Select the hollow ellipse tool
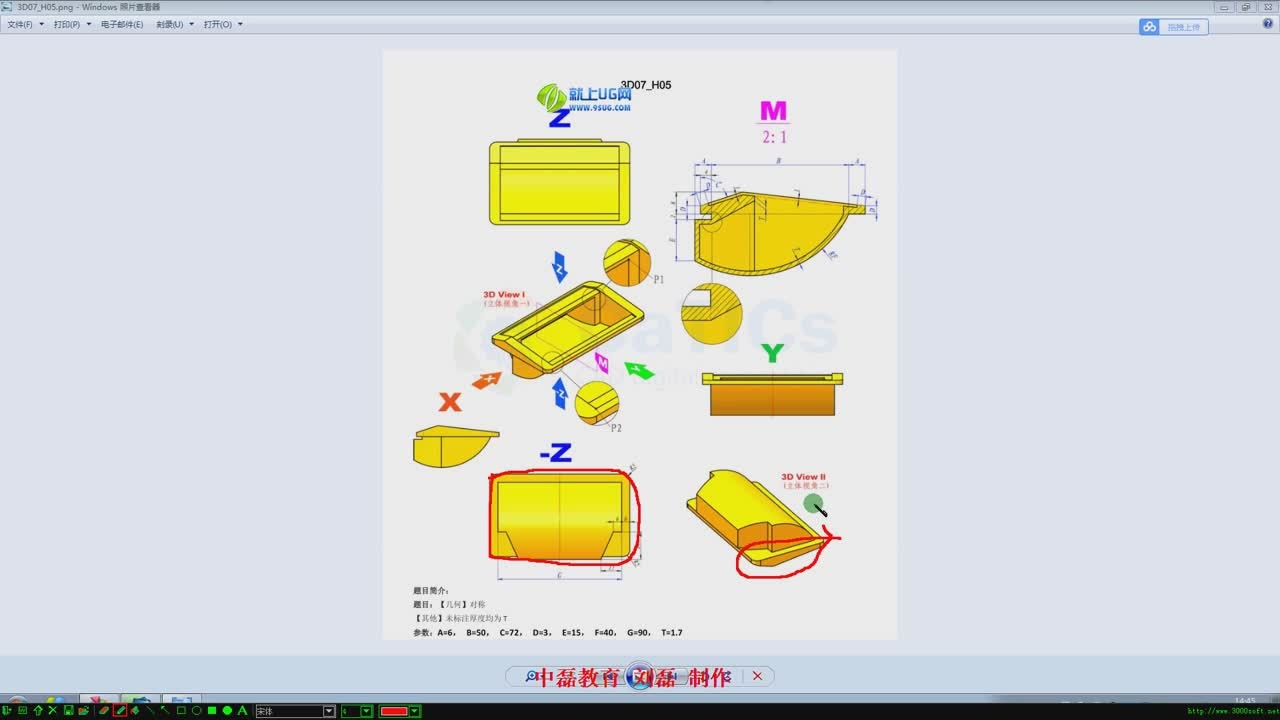1280x720 pixels. [196, 711]
